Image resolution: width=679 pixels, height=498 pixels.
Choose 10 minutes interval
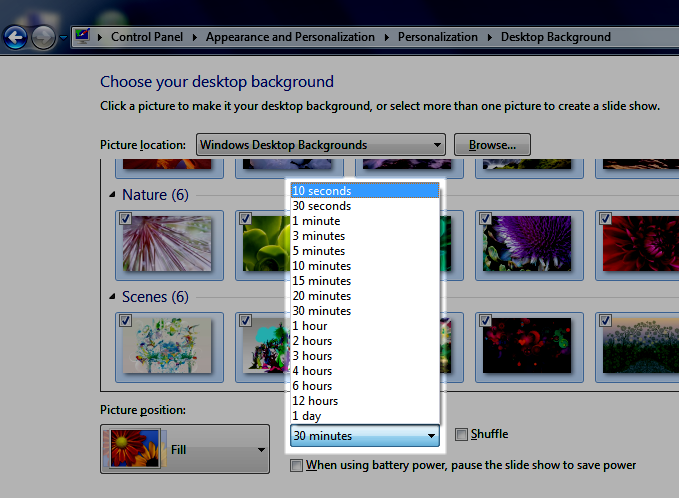(365, 266)
